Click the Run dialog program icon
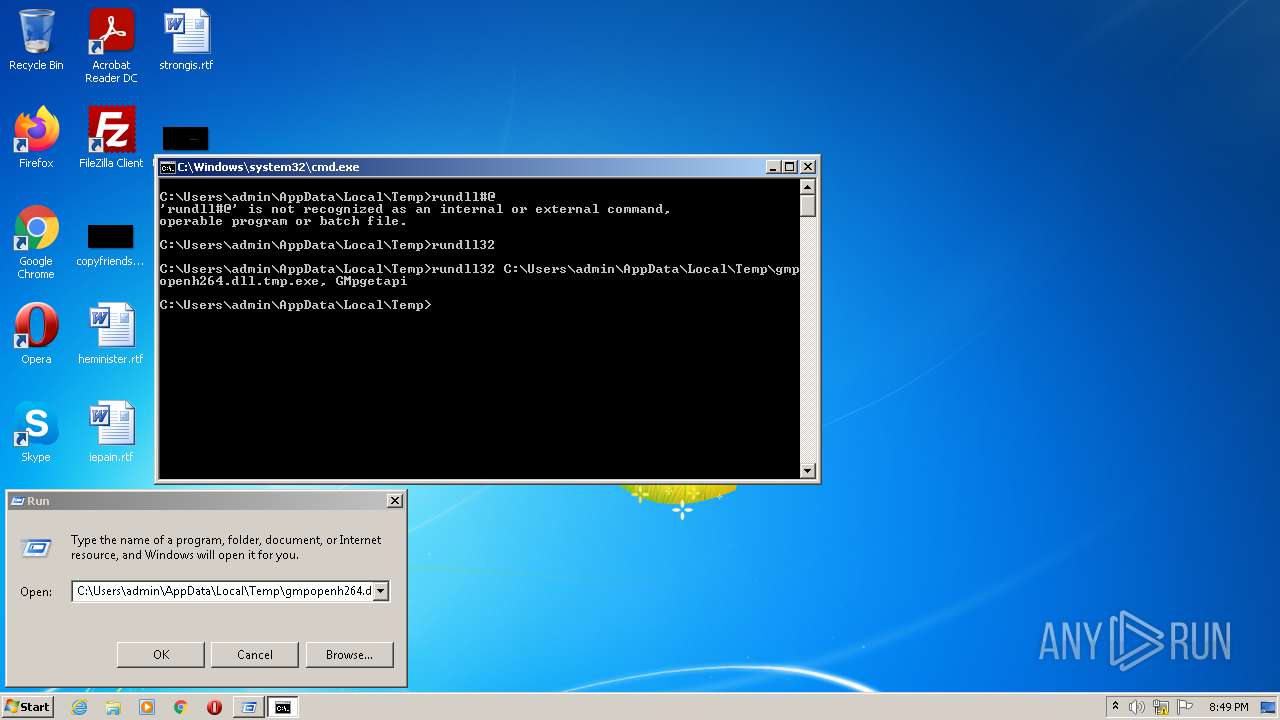The width and height of the screenshot is (1280, 720). pyautogui.click(x=37, y=547)
